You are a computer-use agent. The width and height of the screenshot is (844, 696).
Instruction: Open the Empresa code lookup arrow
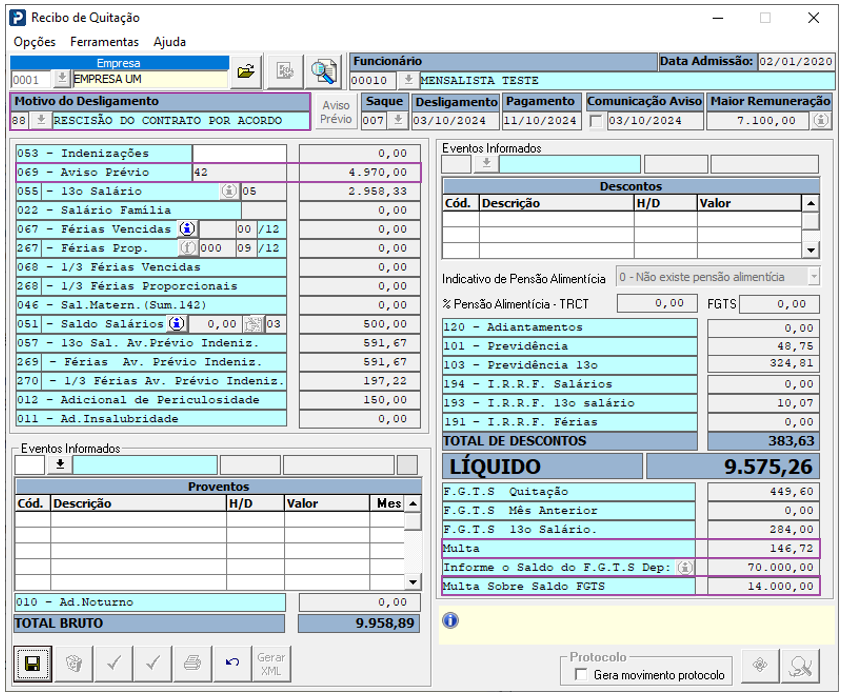62,79
